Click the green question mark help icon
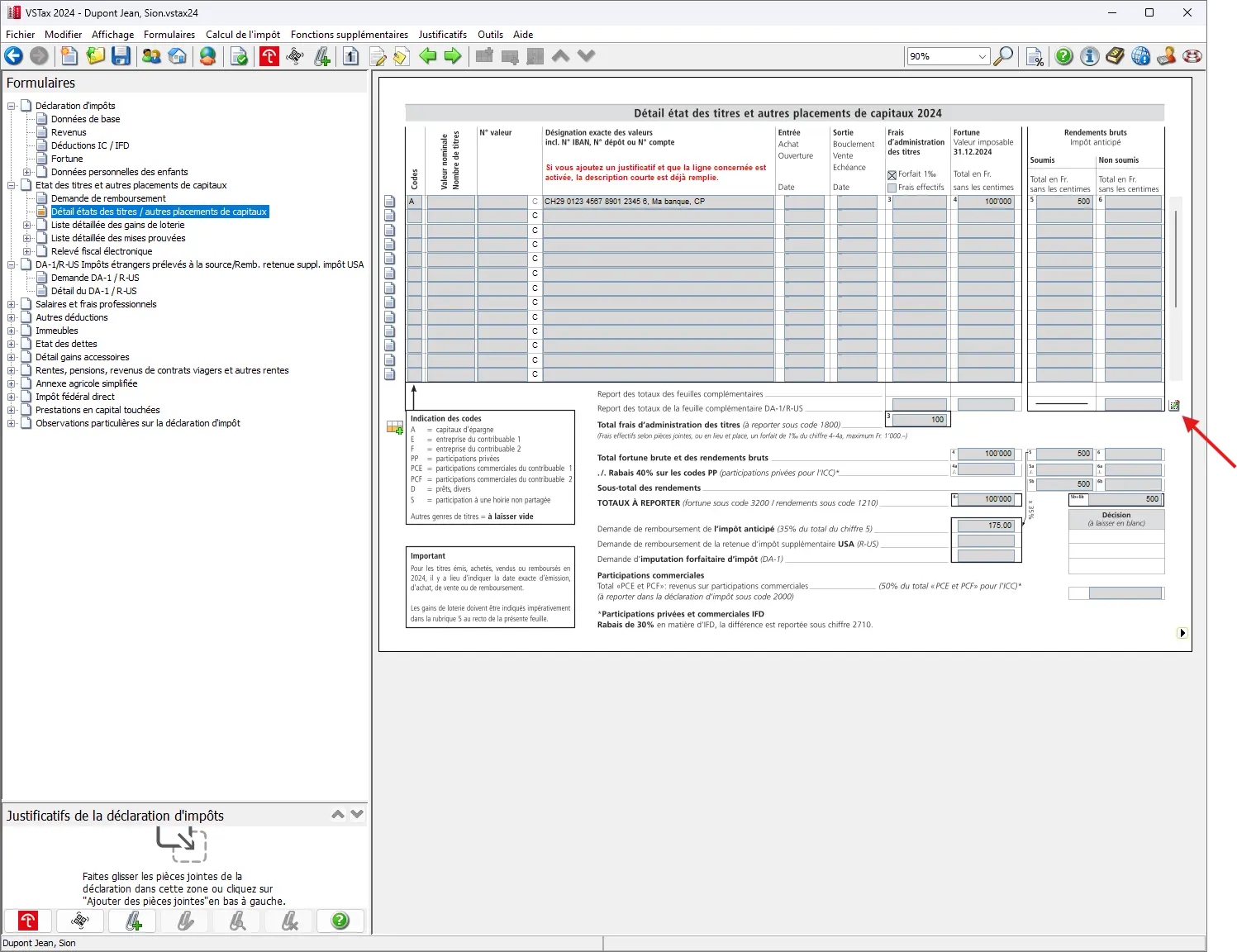This screenshot has width=1237, height=952. 1064,56
